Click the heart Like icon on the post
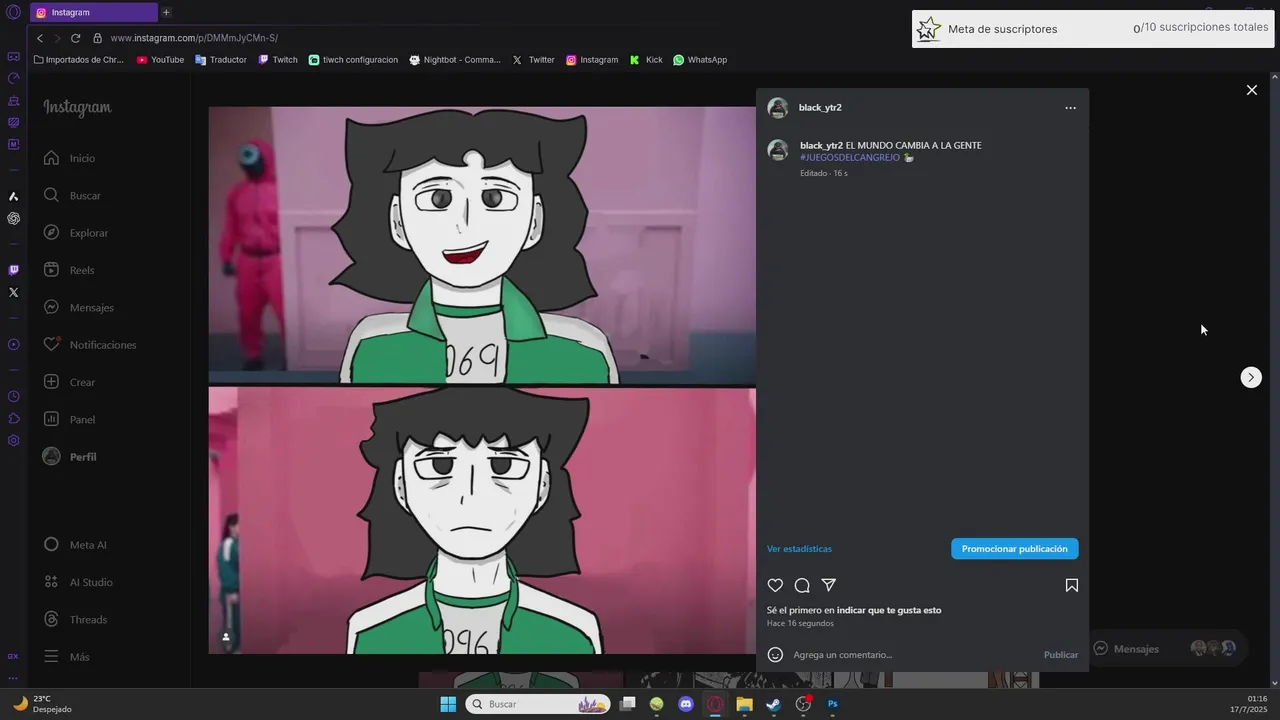 pyautogui.click(x=775, y=586)
